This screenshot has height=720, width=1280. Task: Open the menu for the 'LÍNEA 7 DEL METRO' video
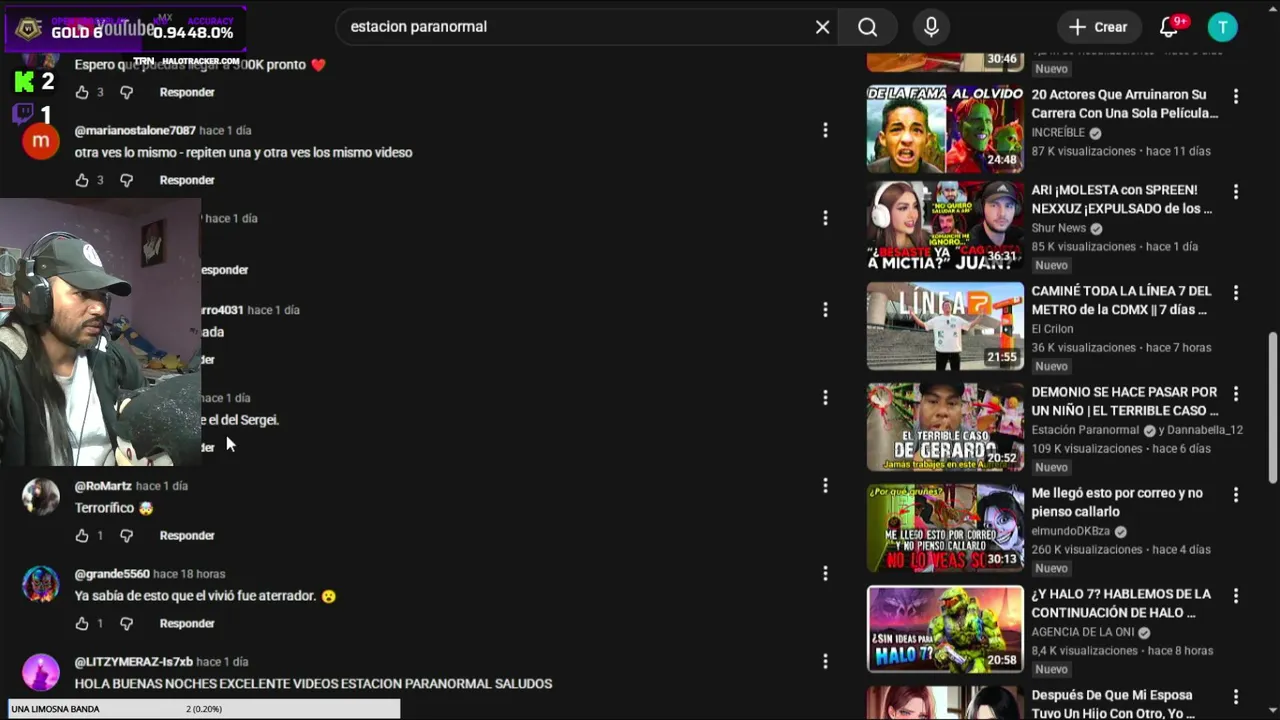point(1236,293)
